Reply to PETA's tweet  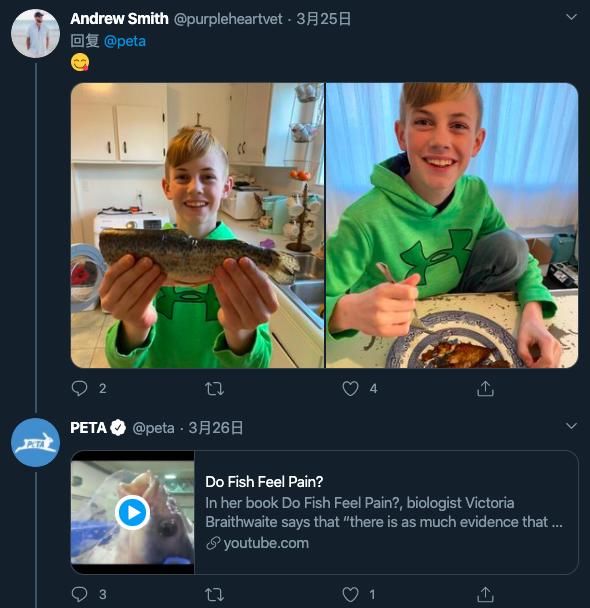(79, 594)
